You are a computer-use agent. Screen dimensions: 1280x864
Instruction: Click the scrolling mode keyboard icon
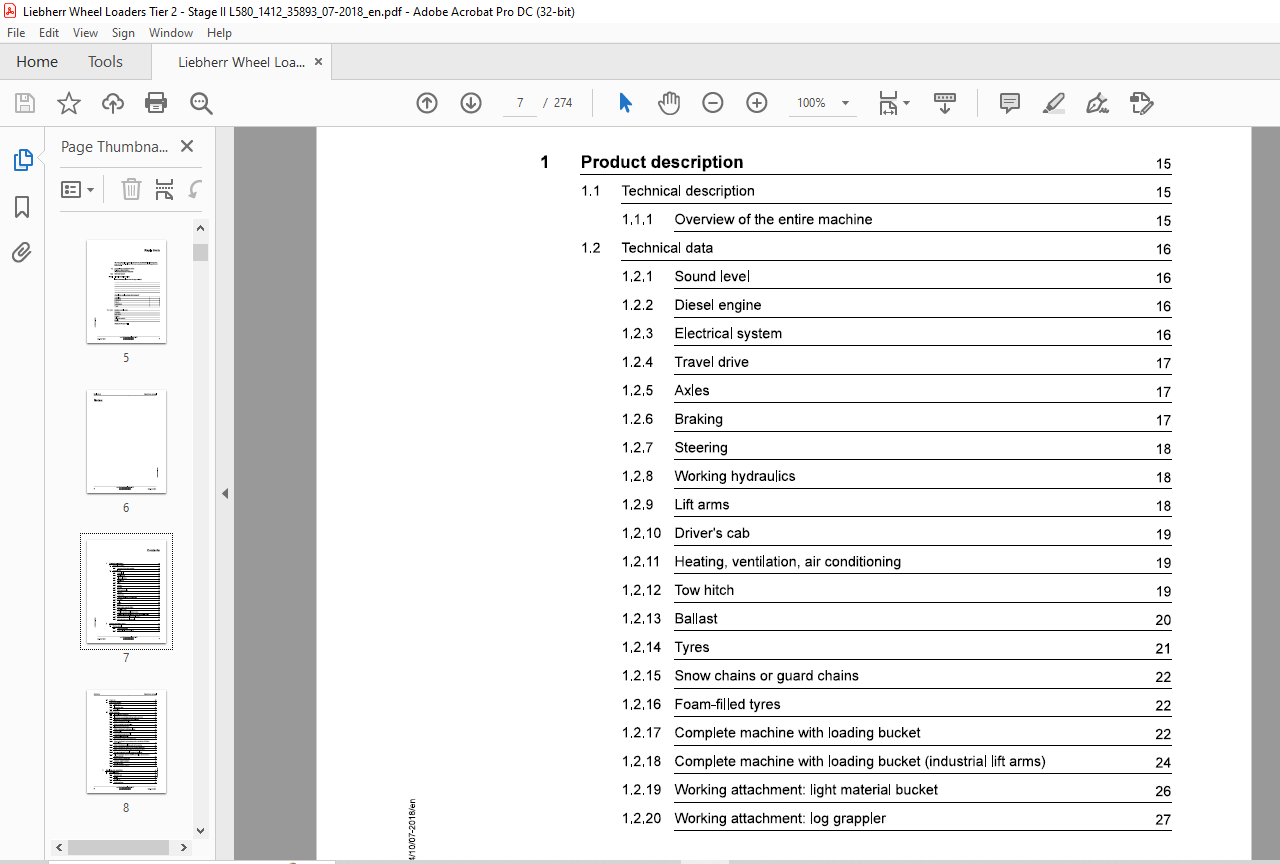pyautogui.click(x=945, y=103)
